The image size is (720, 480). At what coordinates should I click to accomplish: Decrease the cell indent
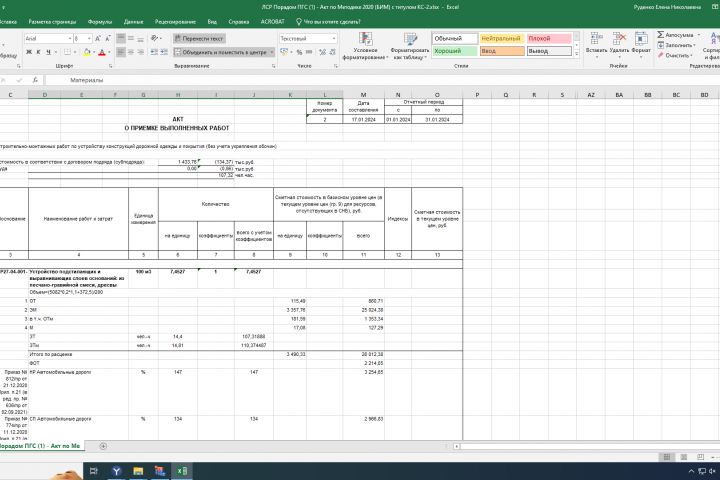(154, 52)
